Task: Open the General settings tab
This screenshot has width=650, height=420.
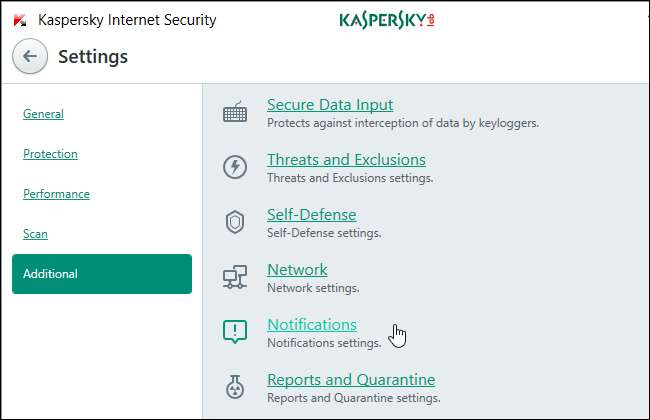Action: click(x=43, y=114)
